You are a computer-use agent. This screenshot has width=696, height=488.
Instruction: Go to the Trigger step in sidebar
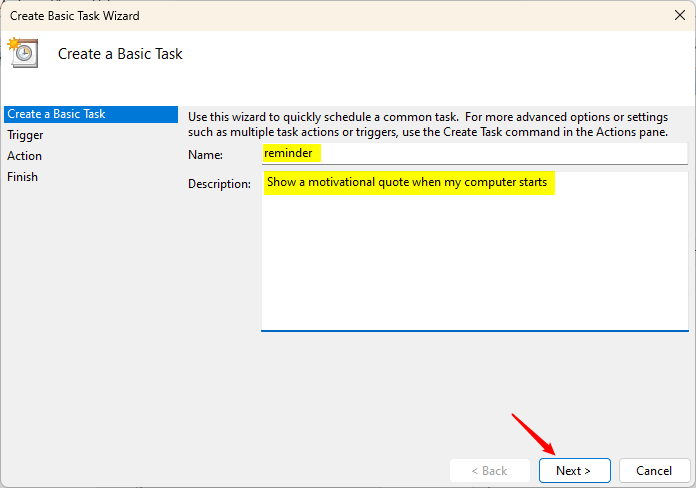[25, 135]
